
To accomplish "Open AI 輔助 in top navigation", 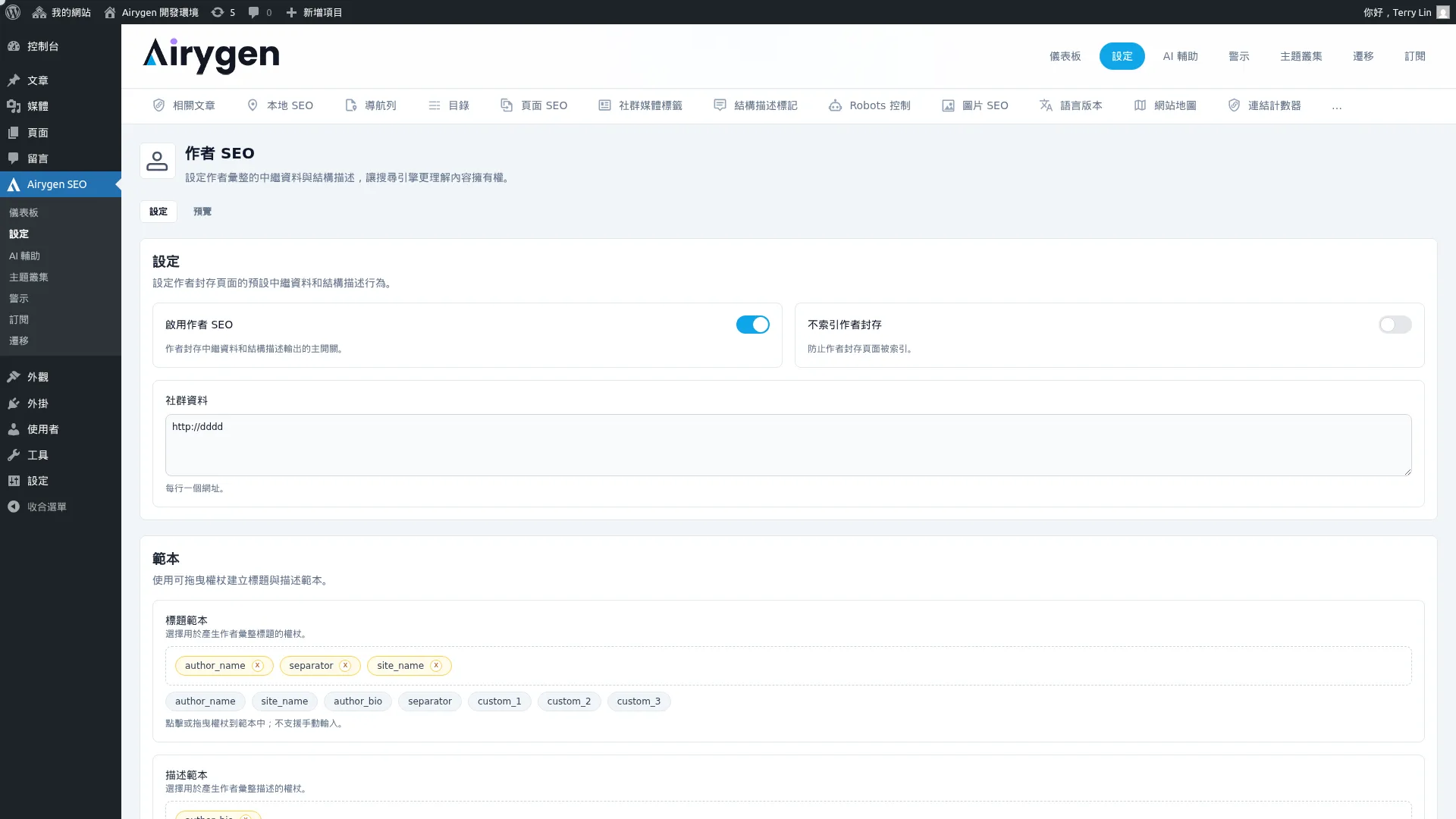I will (1181, 56).
